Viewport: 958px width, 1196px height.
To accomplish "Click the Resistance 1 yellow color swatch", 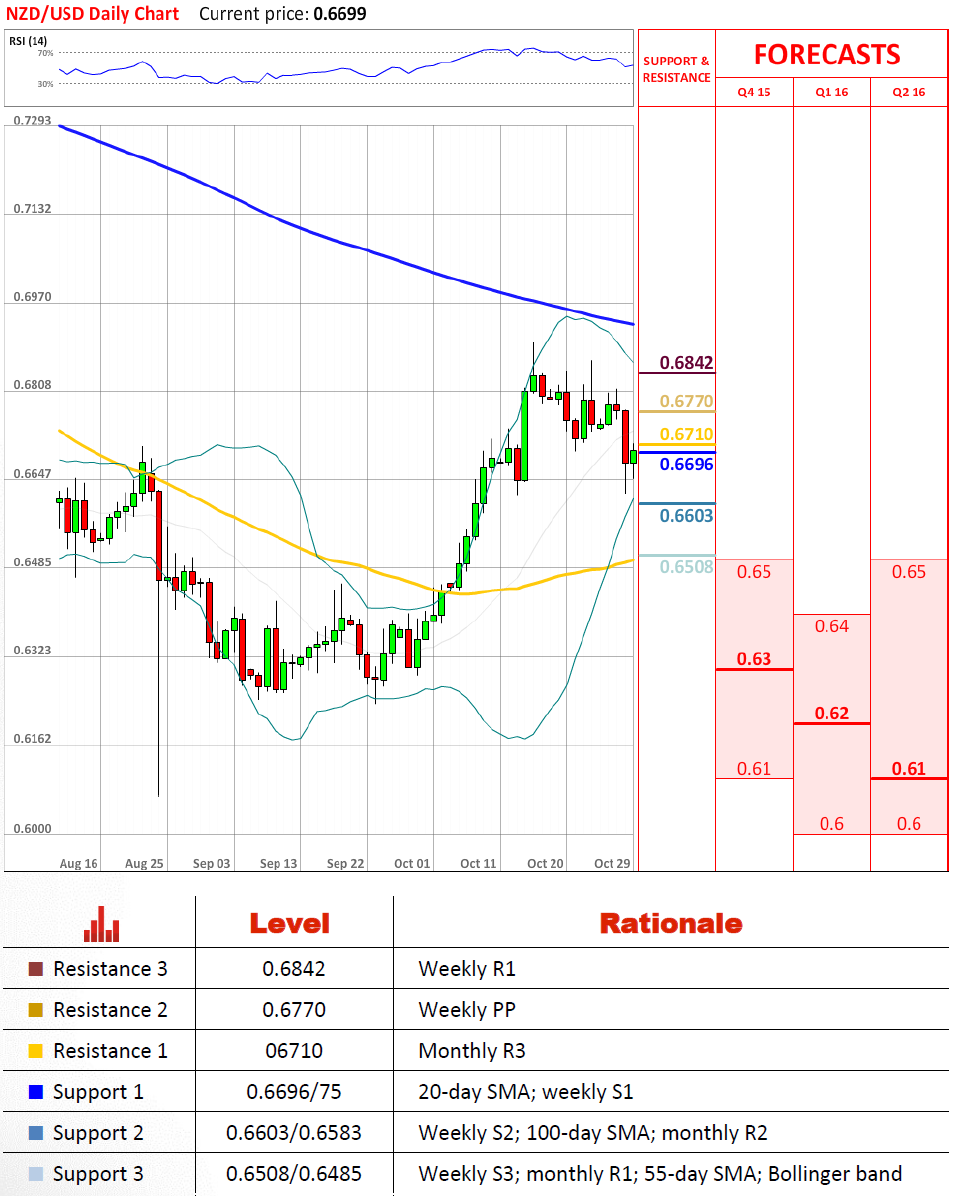I will click(x=36, y=1051).
